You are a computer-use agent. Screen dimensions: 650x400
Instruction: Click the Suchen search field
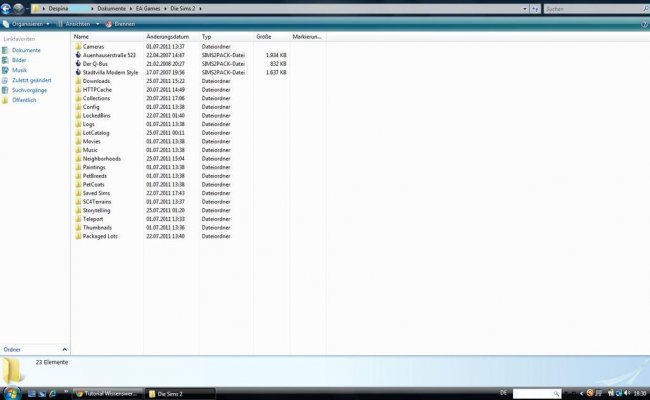[x=595, y=8]
